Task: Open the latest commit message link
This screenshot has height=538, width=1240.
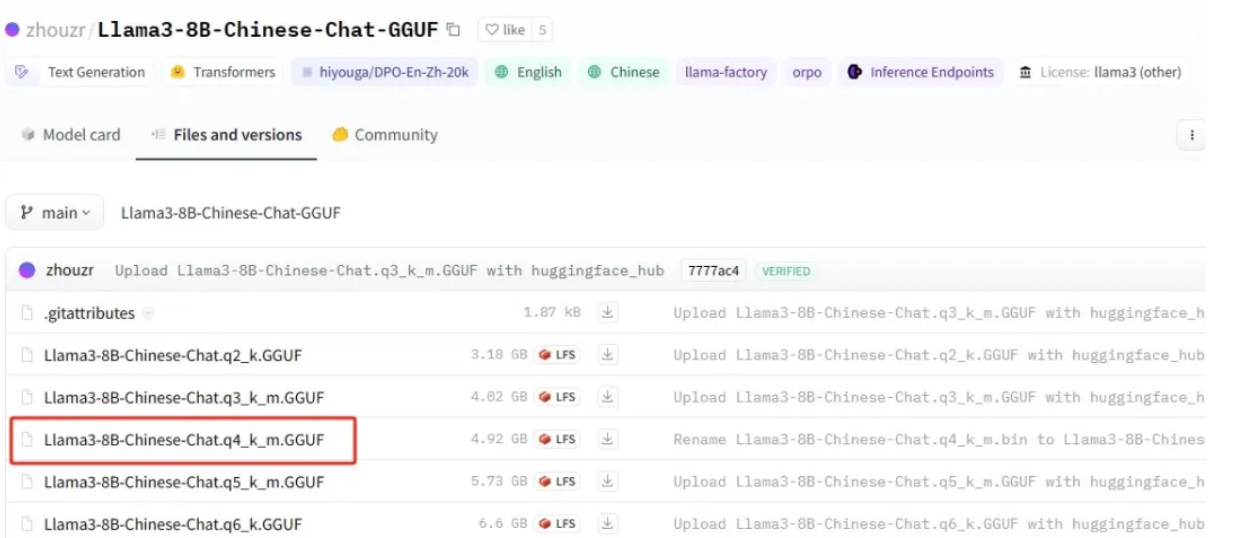Action: pos(389,271)
